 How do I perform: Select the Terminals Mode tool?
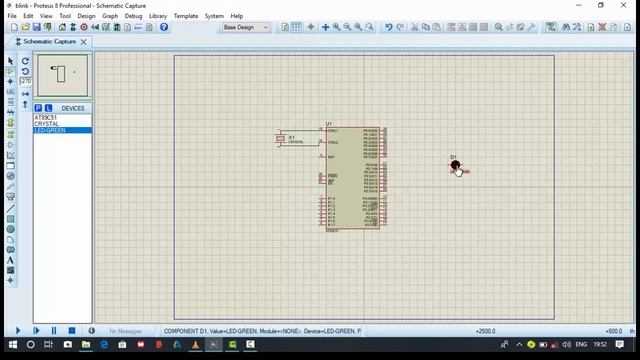pyautogui.click(x=11, y=134)
